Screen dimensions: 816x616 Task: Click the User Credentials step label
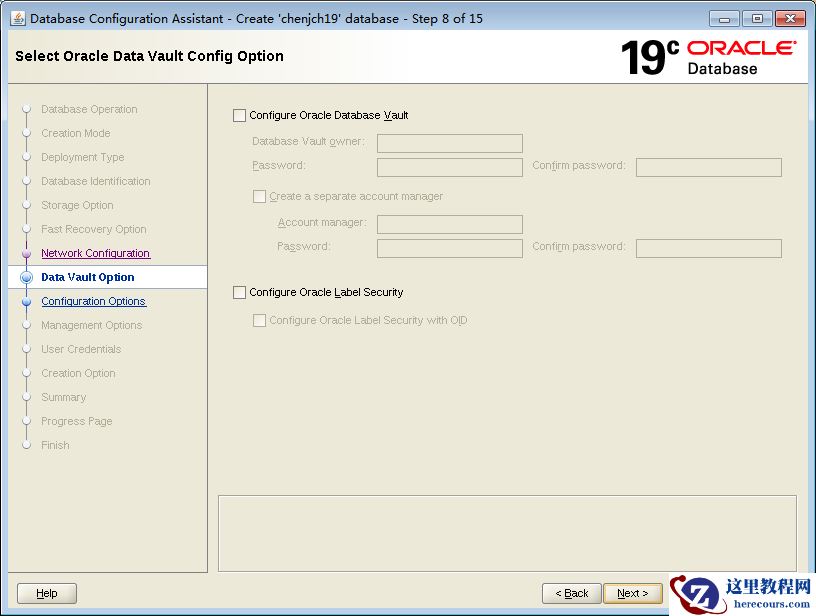[81, 349]
